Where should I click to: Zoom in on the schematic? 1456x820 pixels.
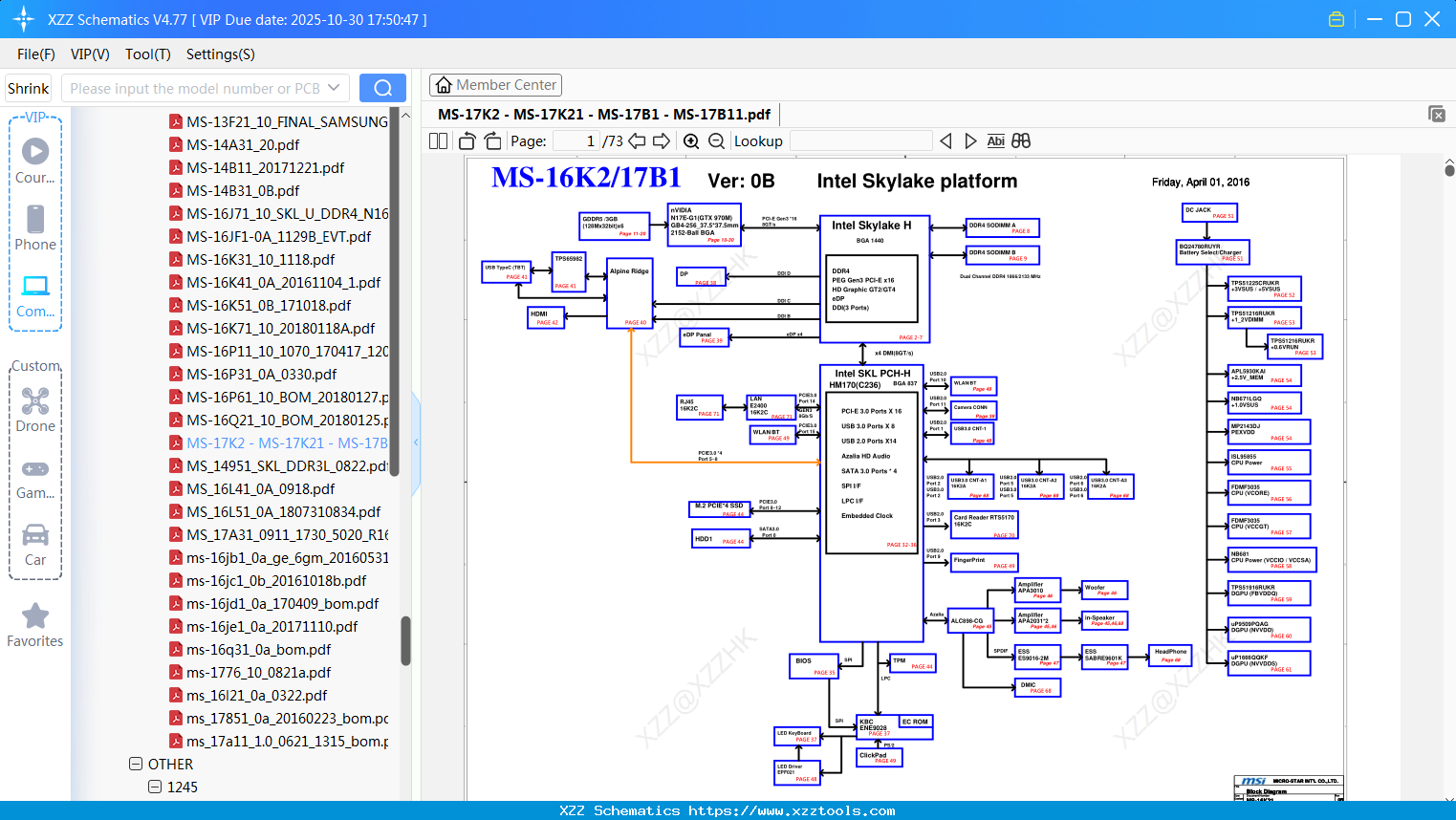[691, 141]
